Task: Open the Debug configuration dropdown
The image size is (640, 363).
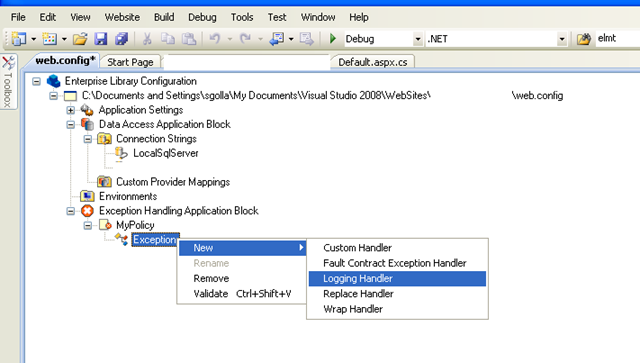Action: click(x=418, y=39)
